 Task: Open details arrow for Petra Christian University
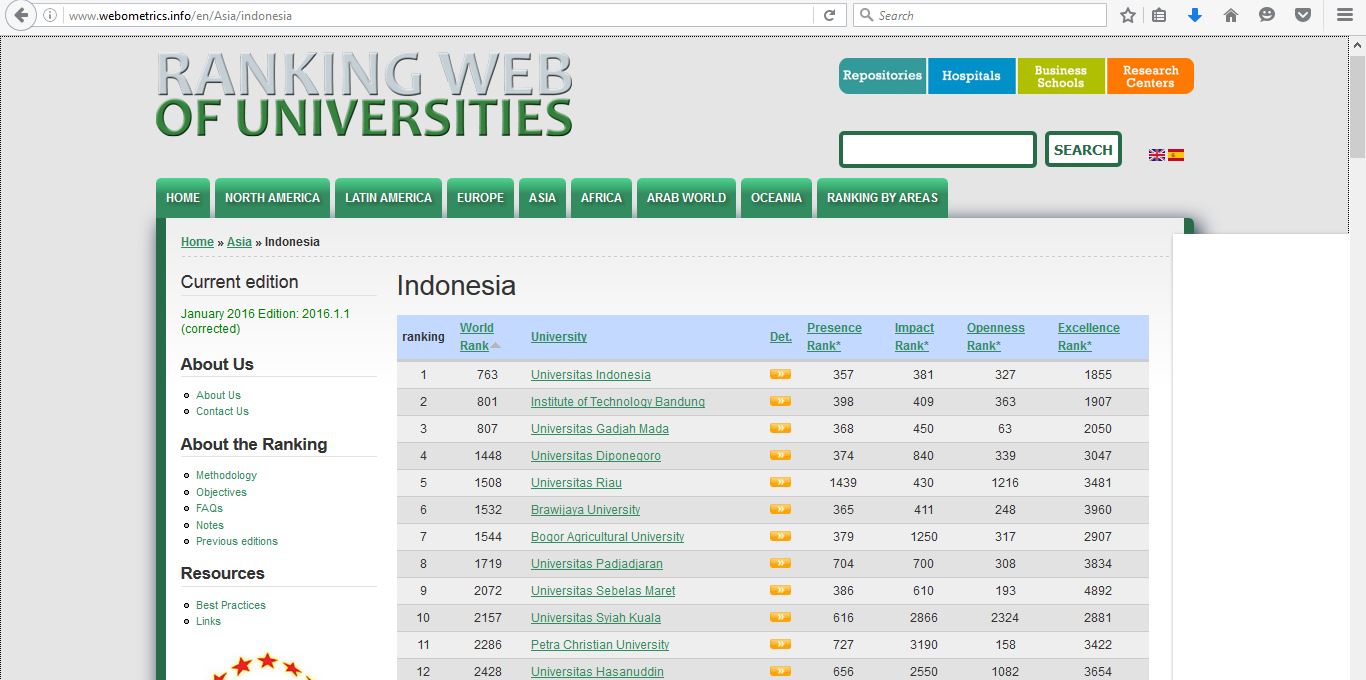(x=780, y=644)
